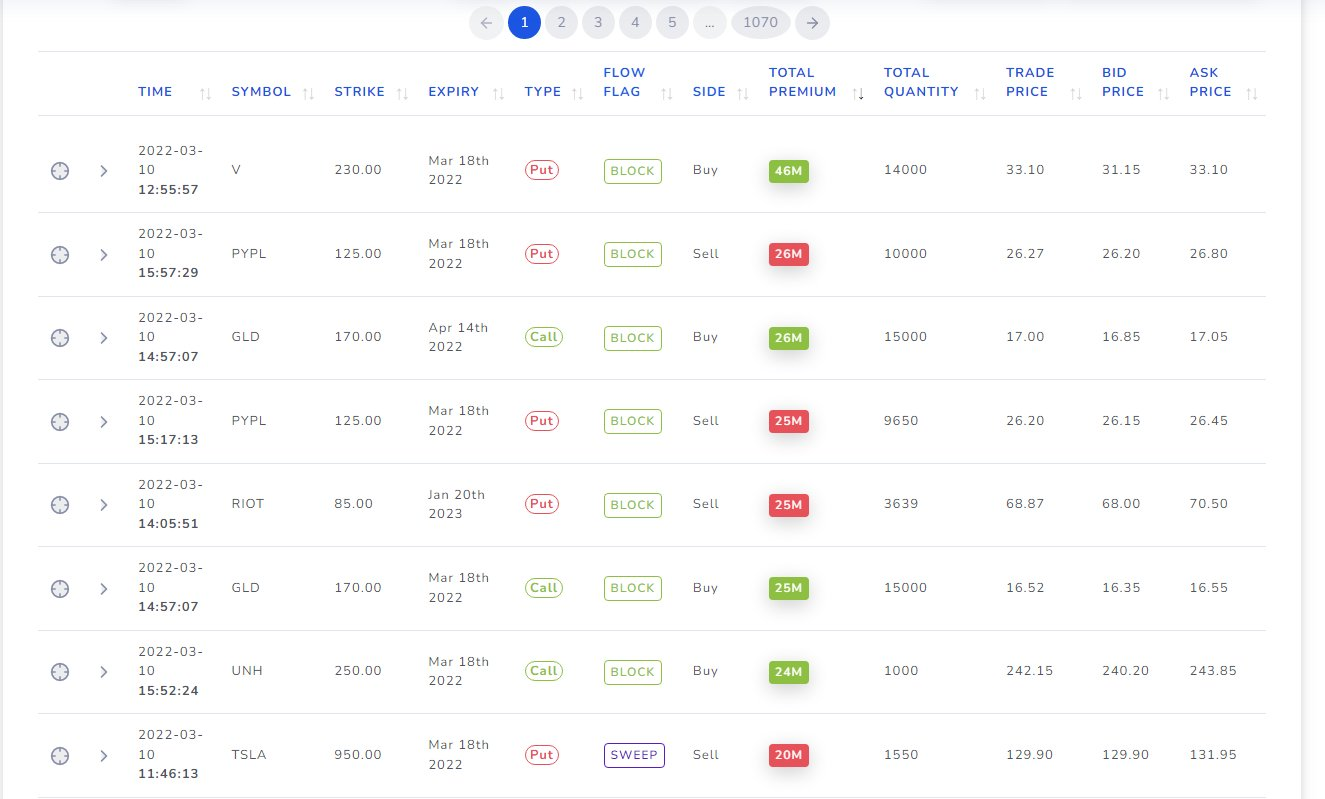Click the ask price 131.95
Viewport: 1325px width, 799px height.
coord(1213,755)
